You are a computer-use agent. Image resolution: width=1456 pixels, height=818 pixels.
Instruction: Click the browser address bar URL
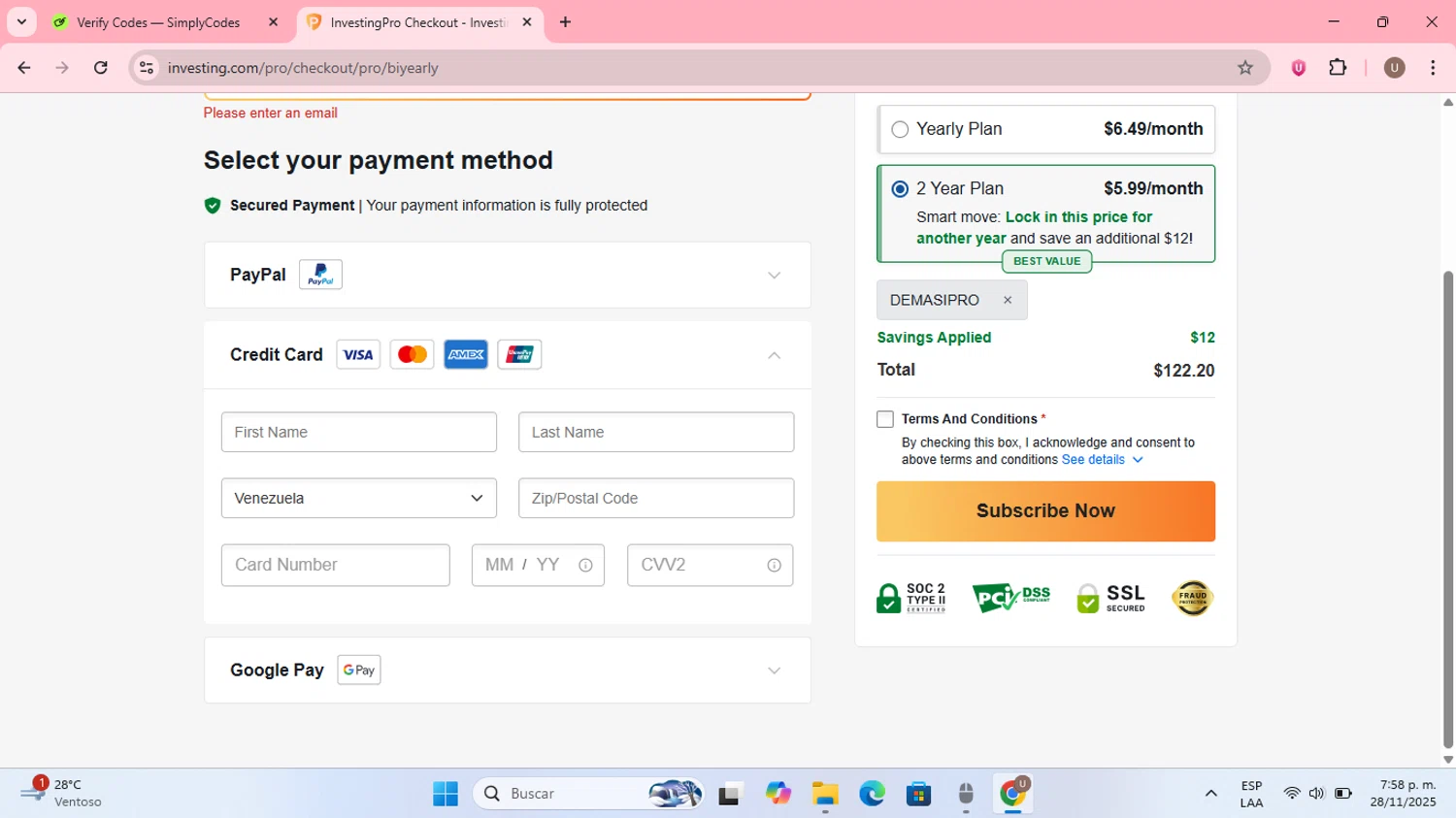pos(303,68)
